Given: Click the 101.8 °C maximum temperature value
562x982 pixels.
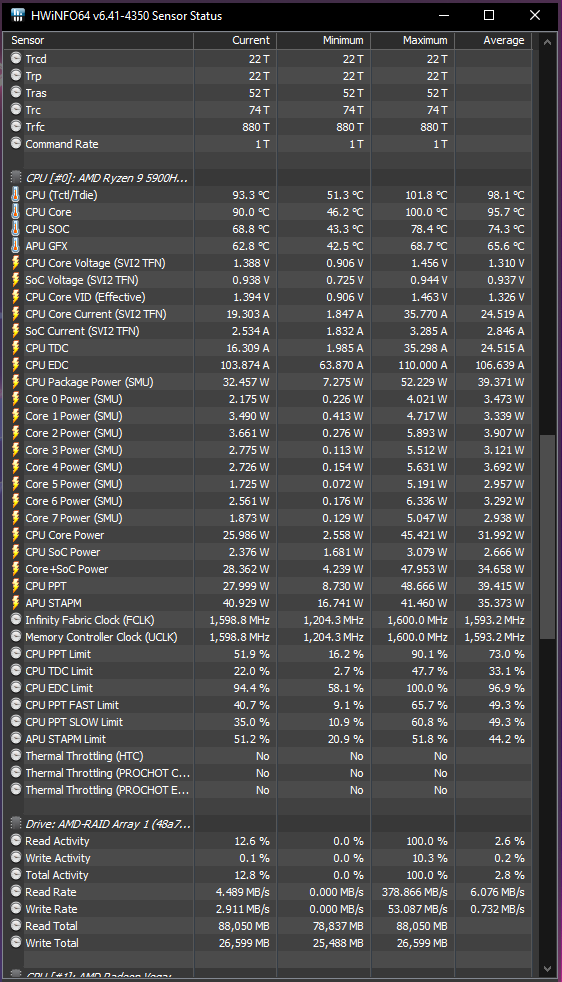Looking at the screenshot, I should point(426,195).
